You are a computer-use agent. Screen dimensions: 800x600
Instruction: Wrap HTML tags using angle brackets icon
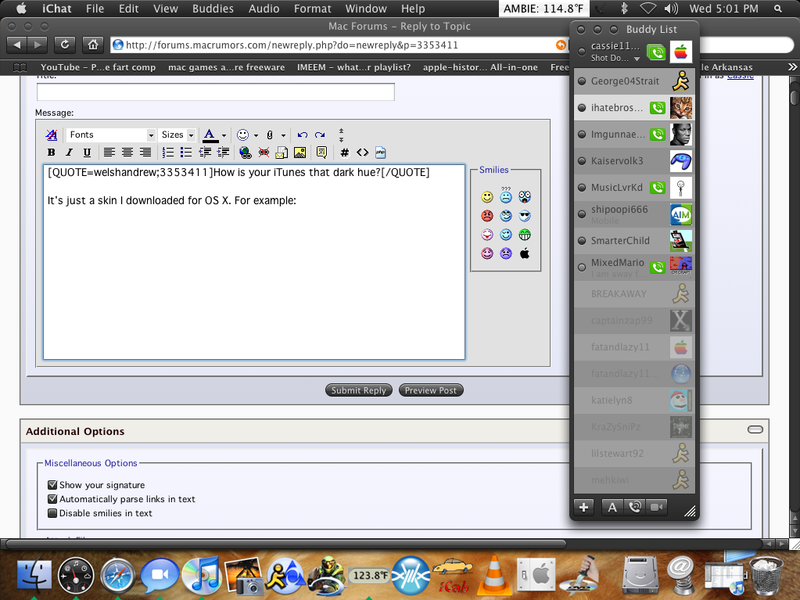[362, 152]
